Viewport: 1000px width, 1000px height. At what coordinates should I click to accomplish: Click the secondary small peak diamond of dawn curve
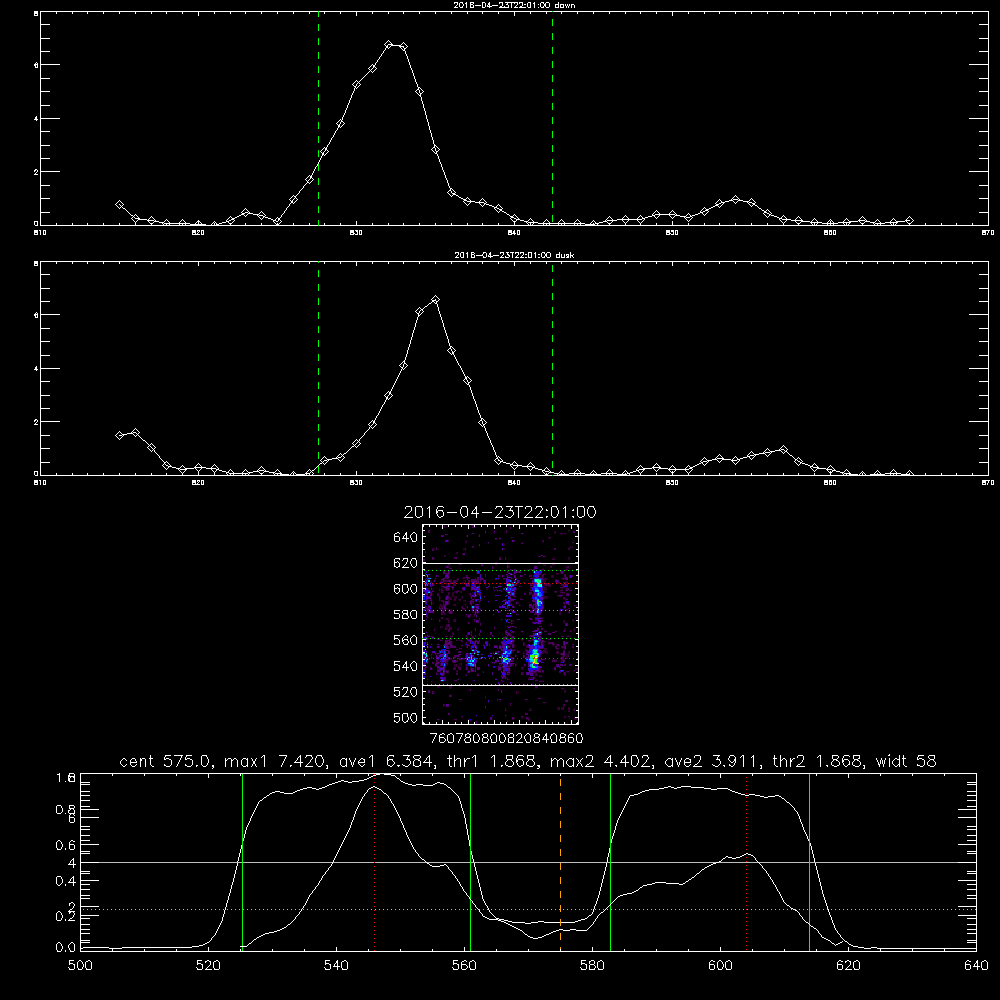735,200
